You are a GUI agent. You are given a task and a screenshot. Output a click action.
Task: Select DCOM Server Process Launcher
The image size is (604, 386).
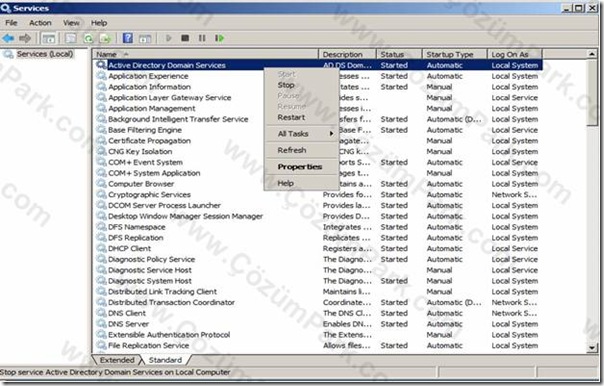click(164, 205)
